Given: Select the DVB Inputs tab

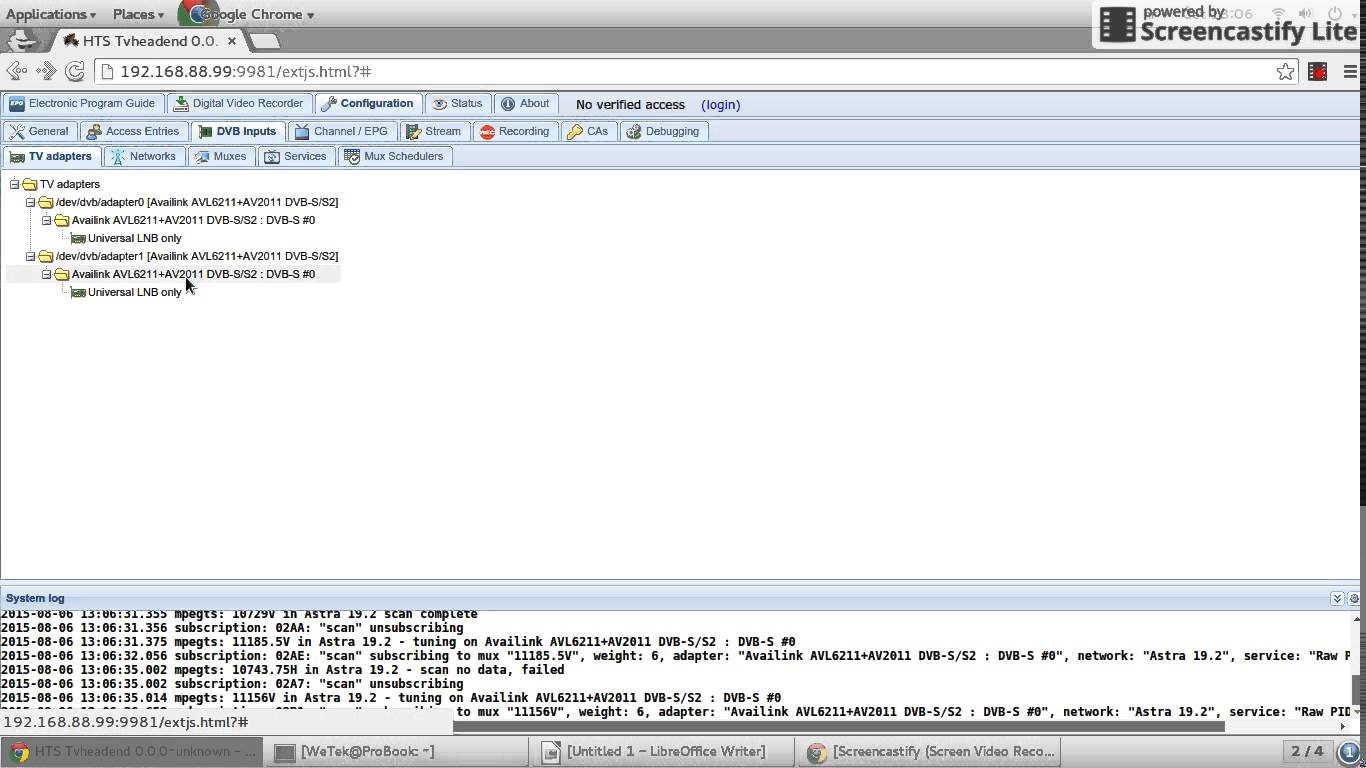Looking at the screenshot, I should [x=237, y=131].
